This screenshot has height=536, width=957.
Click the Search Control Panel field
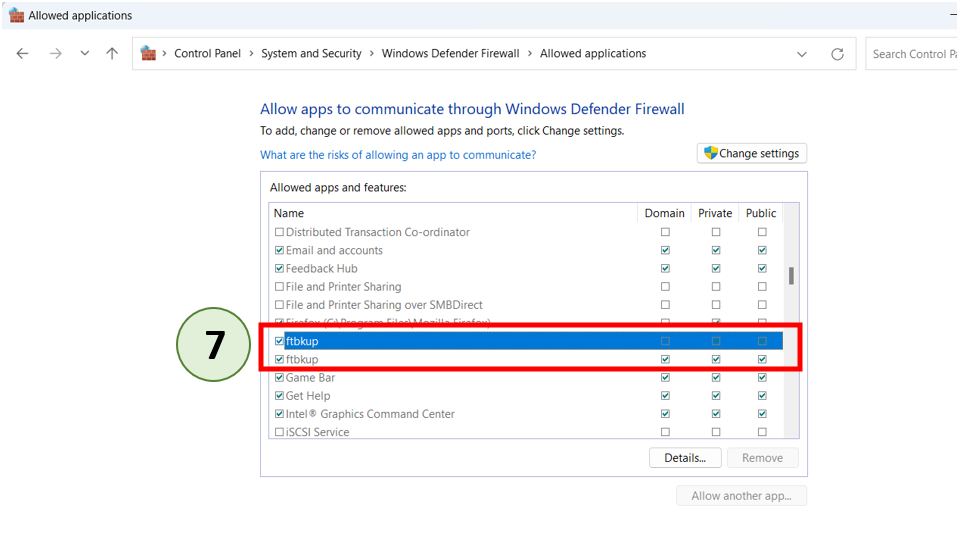click(912, 54)
